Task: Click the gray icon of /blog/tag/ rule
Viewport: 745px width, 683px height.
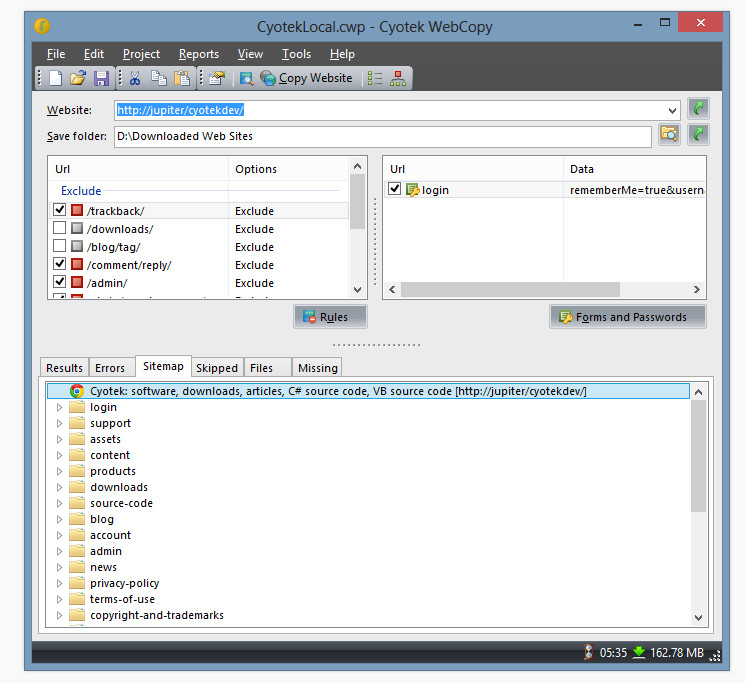Action: (x=77, y=246)
